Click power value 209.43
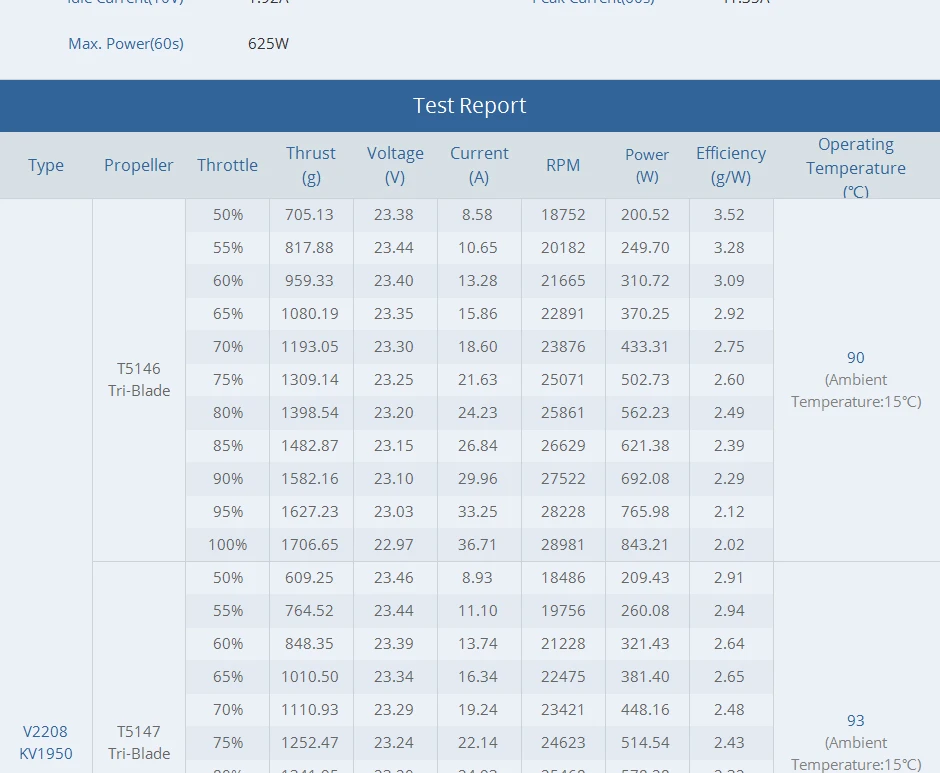 [x=645, y=578]
